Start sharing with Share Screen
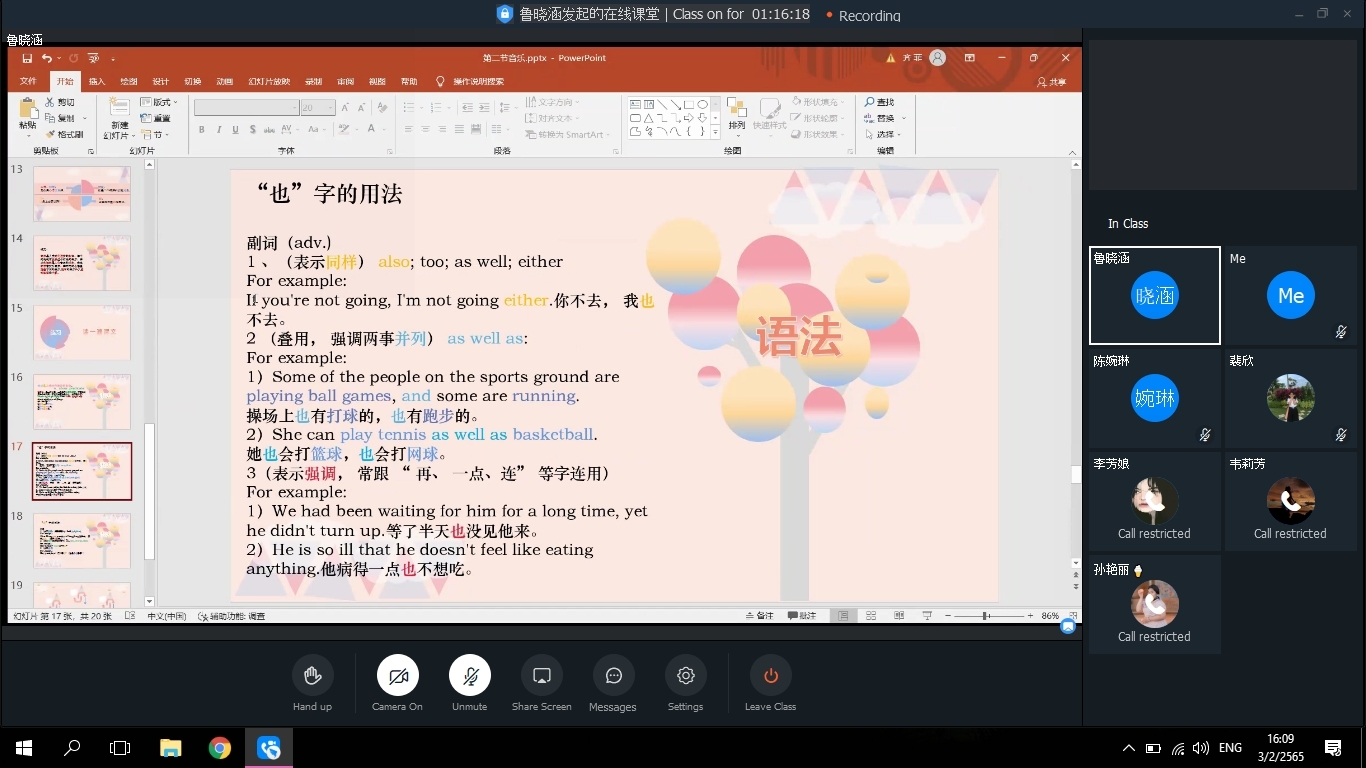This screenshot has height=768, width=1366. point(541,676)
